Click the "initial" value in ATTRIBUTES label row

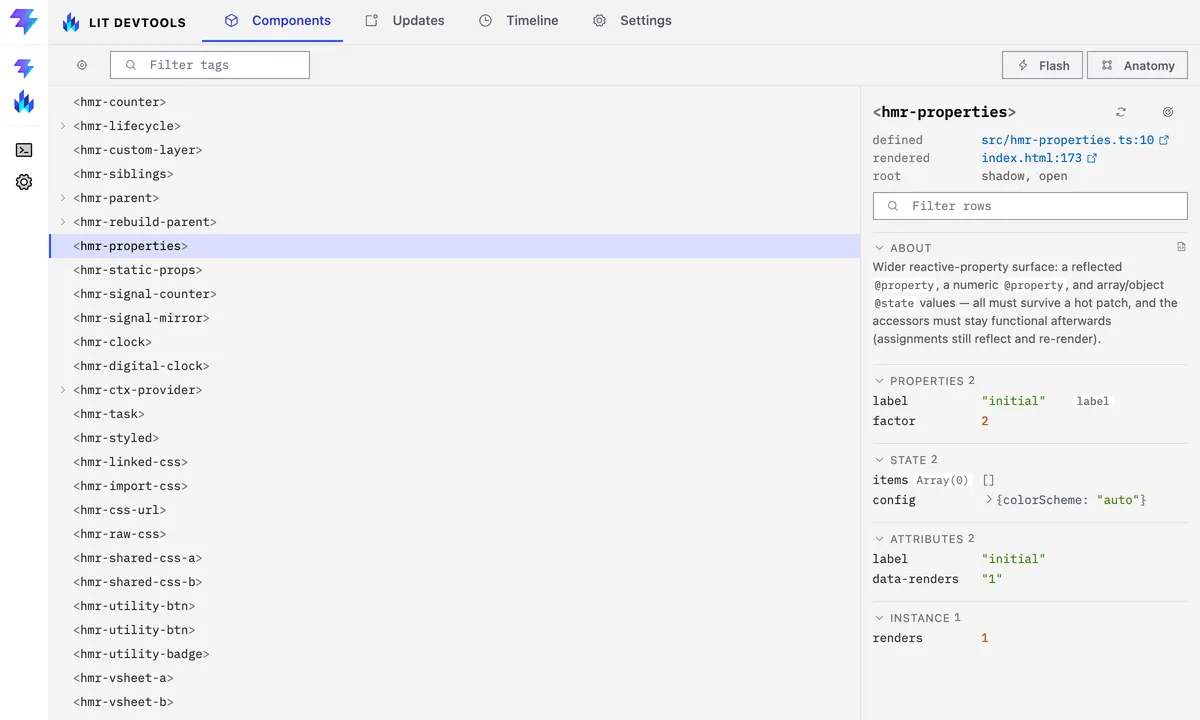point(1013,559)
